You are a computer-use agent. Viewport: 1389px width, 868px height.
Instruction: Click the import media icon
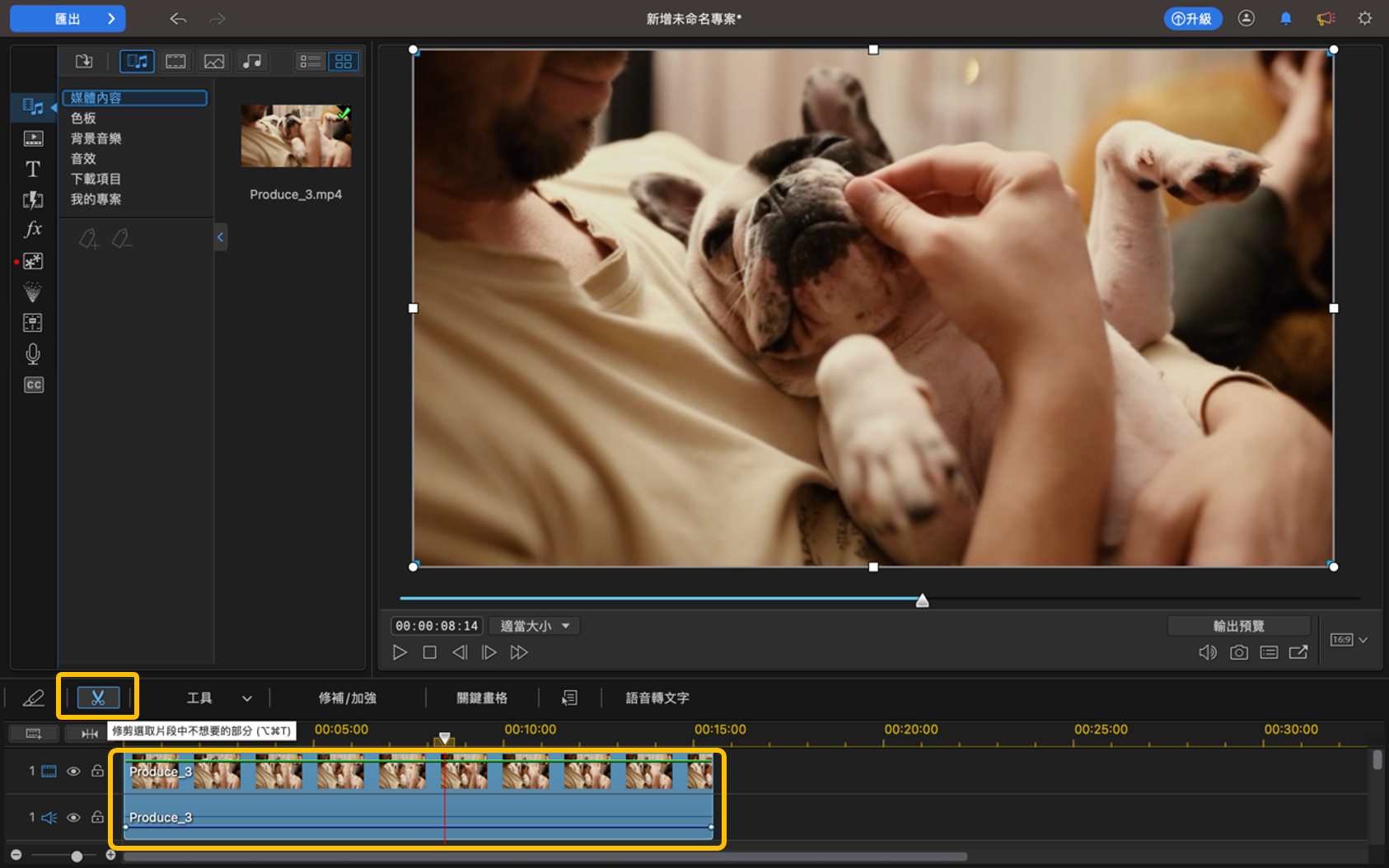[x=84, y=61]
